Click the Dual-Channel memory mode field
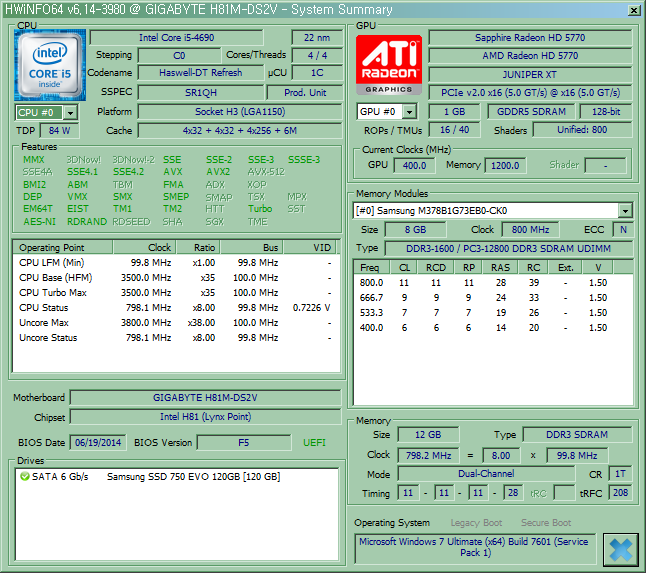Screen dimensions: 646x573 (486, 474)
